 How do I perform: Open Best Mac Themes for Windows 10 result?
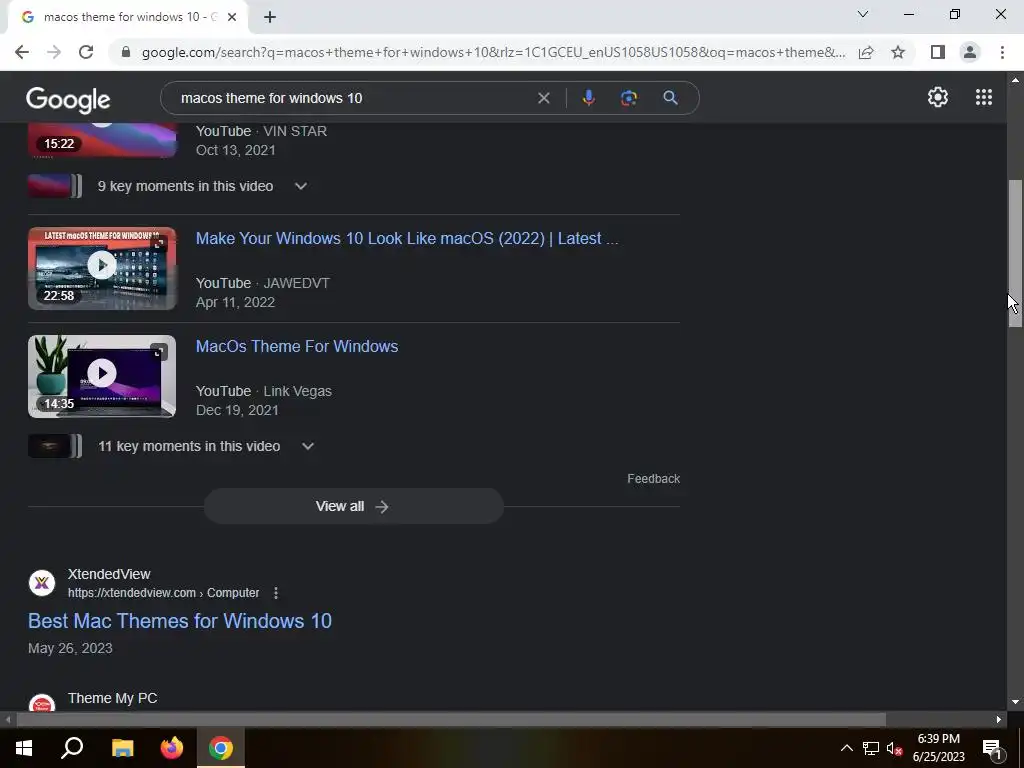[180, 621]
